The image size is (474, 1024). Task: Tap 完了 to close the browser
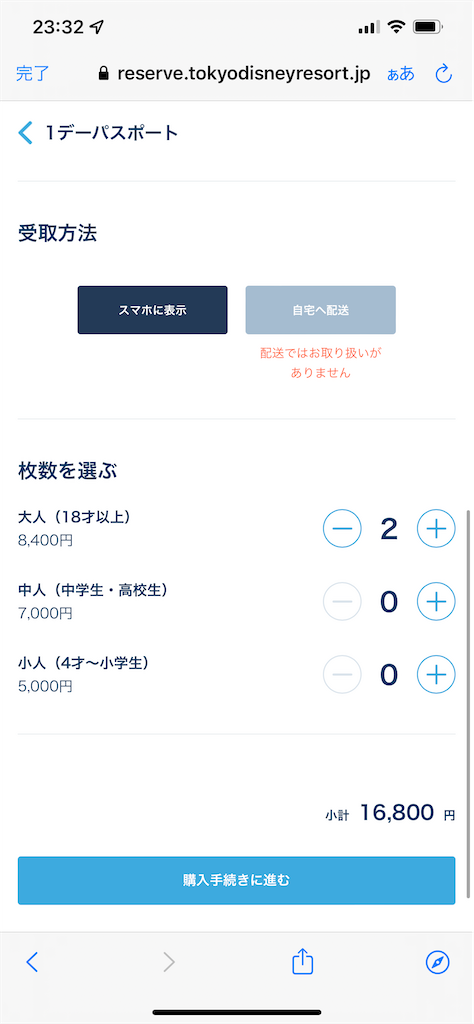coord(33,74)
